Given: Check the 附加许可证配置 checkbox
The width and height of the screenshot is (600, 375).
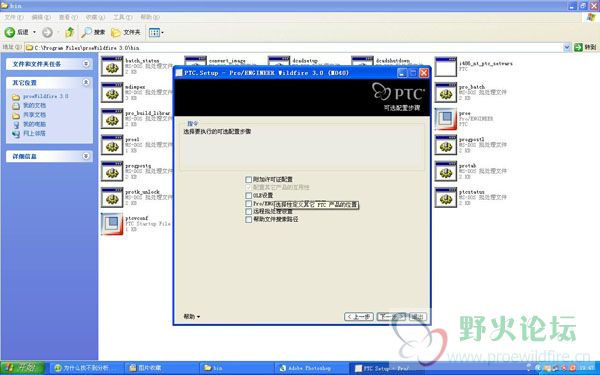Looking at the screenshot, I should tap(248, 179).
